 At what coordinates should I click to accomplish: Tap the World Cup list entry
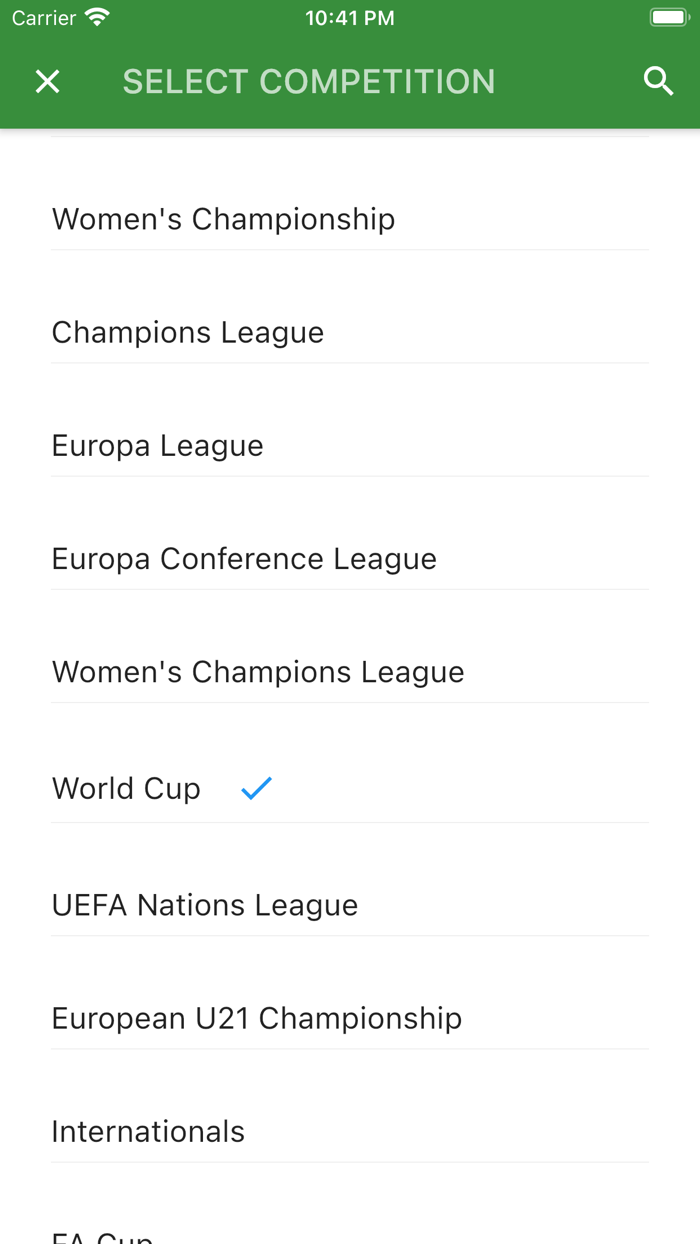click(126, 788)
